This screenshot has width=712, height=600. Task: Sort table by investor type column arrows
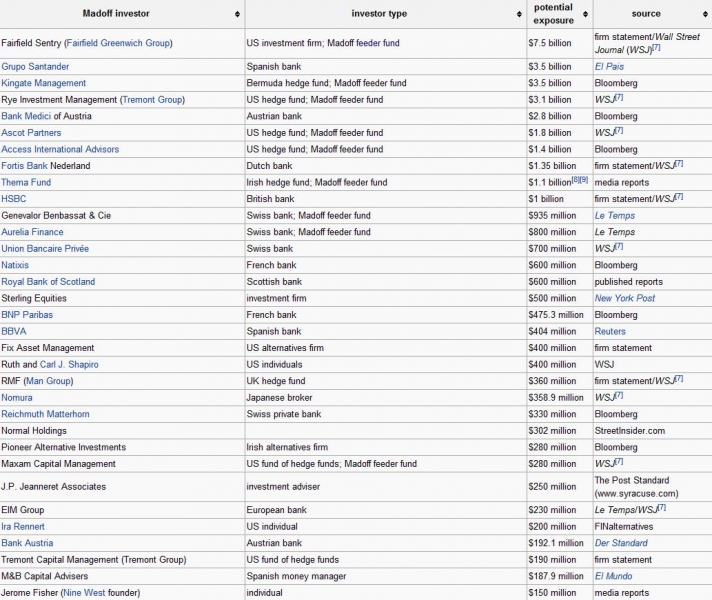click(519, 14)
